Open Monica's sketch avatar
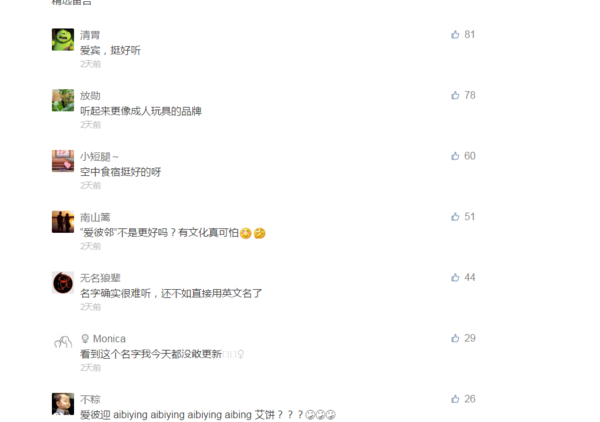Image resolution: width=600 pixels, height=422 pixels. click(63, 343)
